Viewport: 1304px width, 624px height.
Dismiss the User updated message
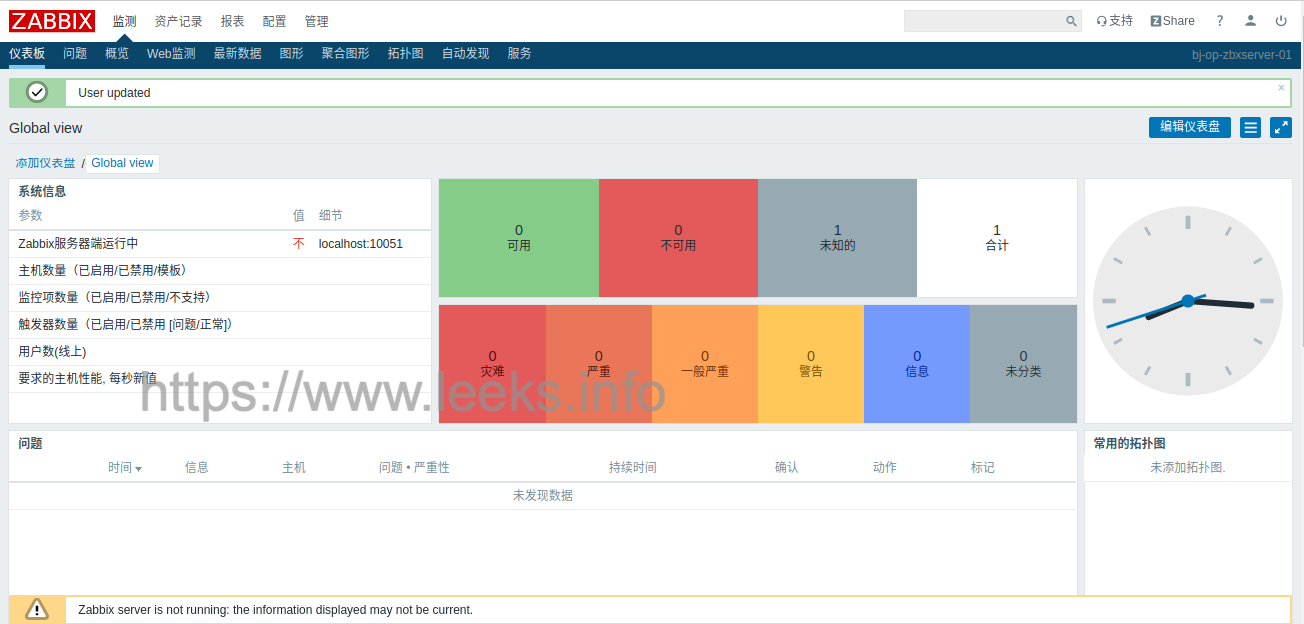pos(1281,88)
